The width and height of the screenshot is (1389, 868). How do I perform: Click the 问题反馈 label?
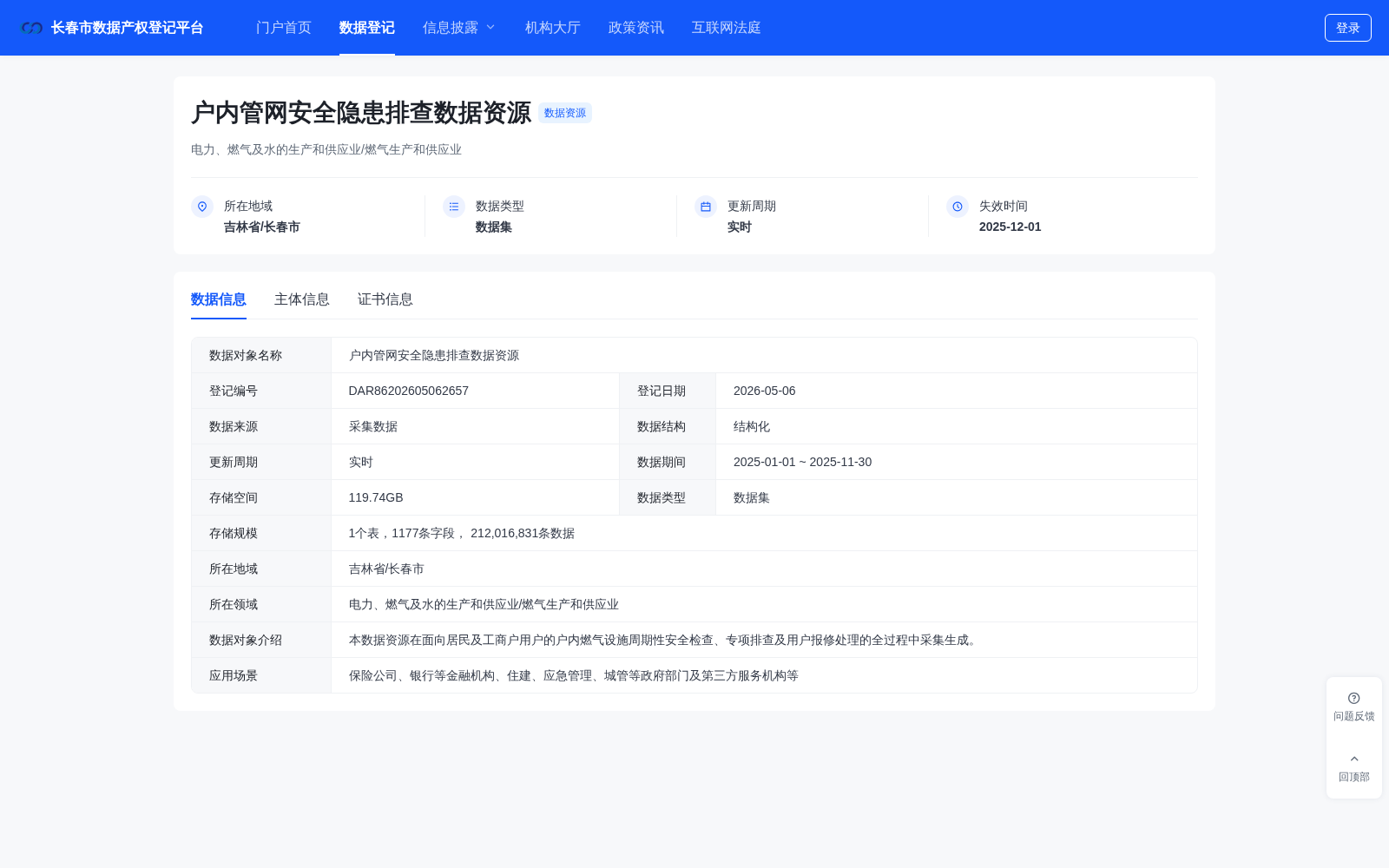pos(1354,717)
